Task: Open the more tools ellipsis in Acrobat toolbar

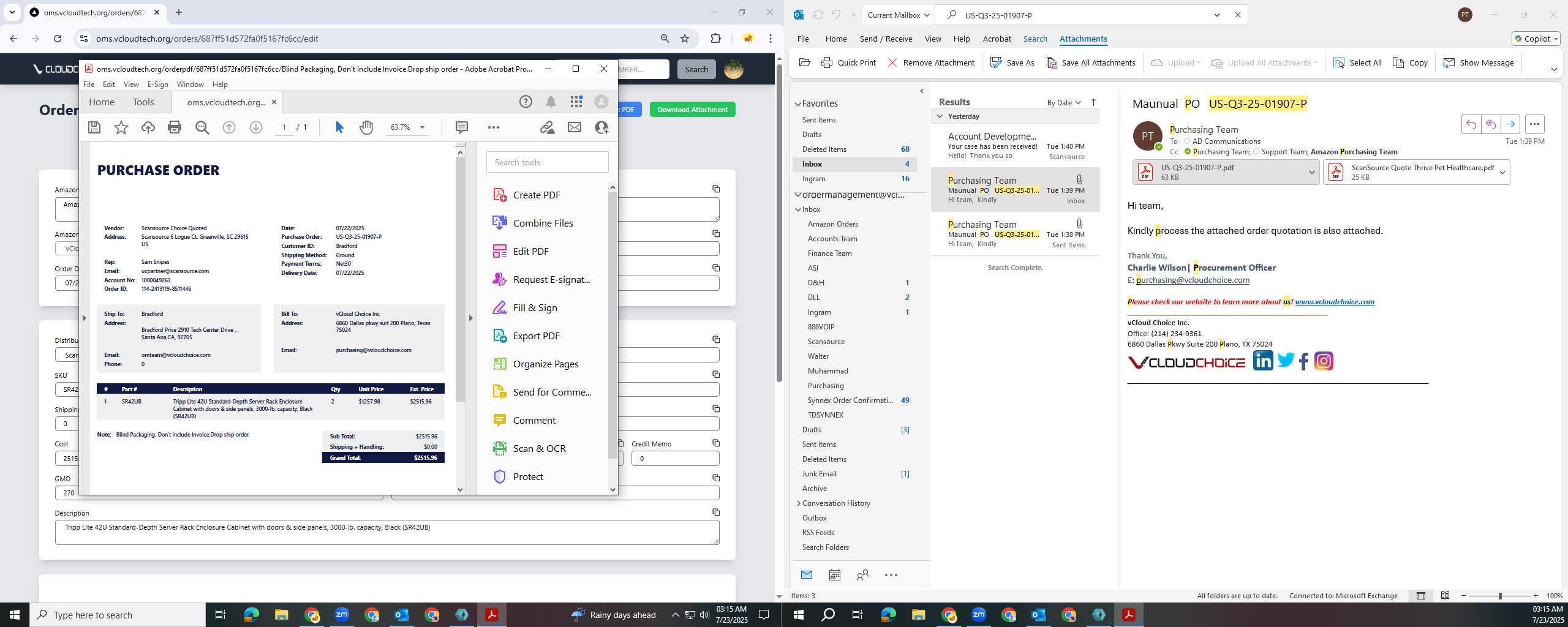Action: pos(494,127)
